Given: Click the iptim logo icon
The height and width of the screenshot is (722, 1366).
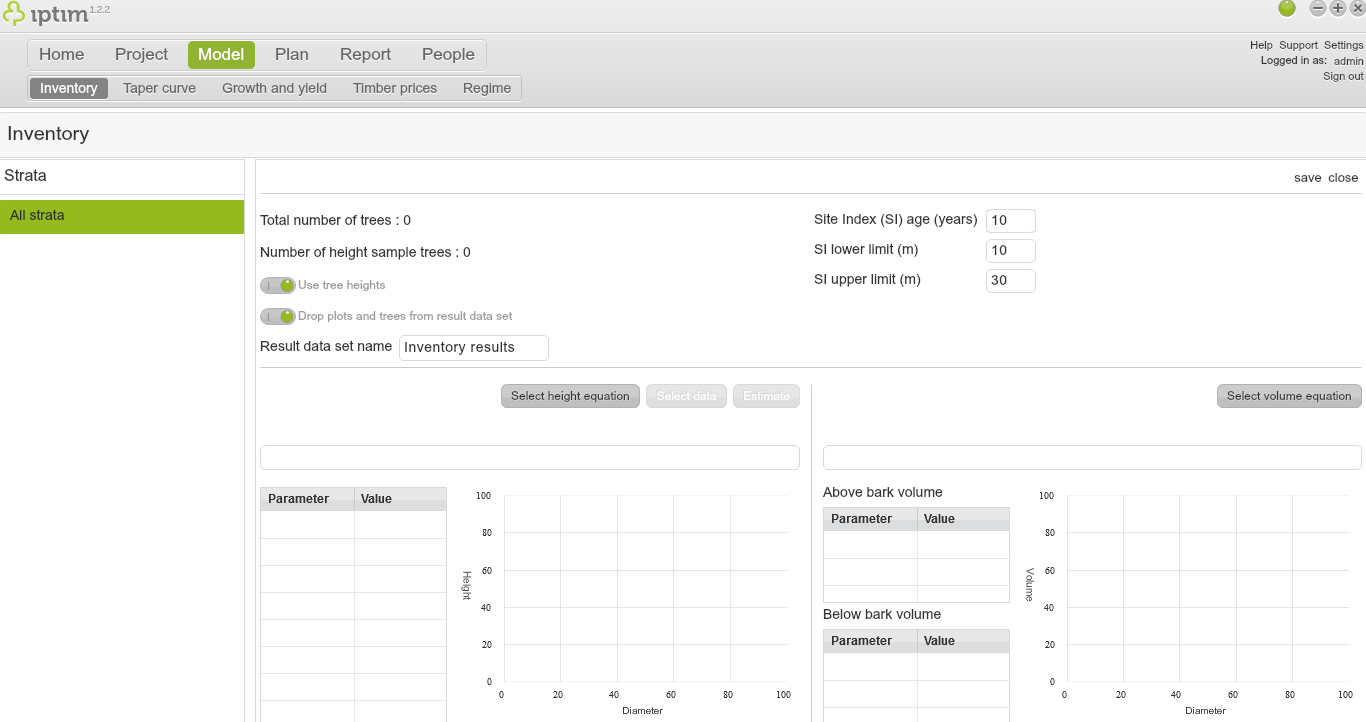Looking at the screenshot, I should 14,14.
